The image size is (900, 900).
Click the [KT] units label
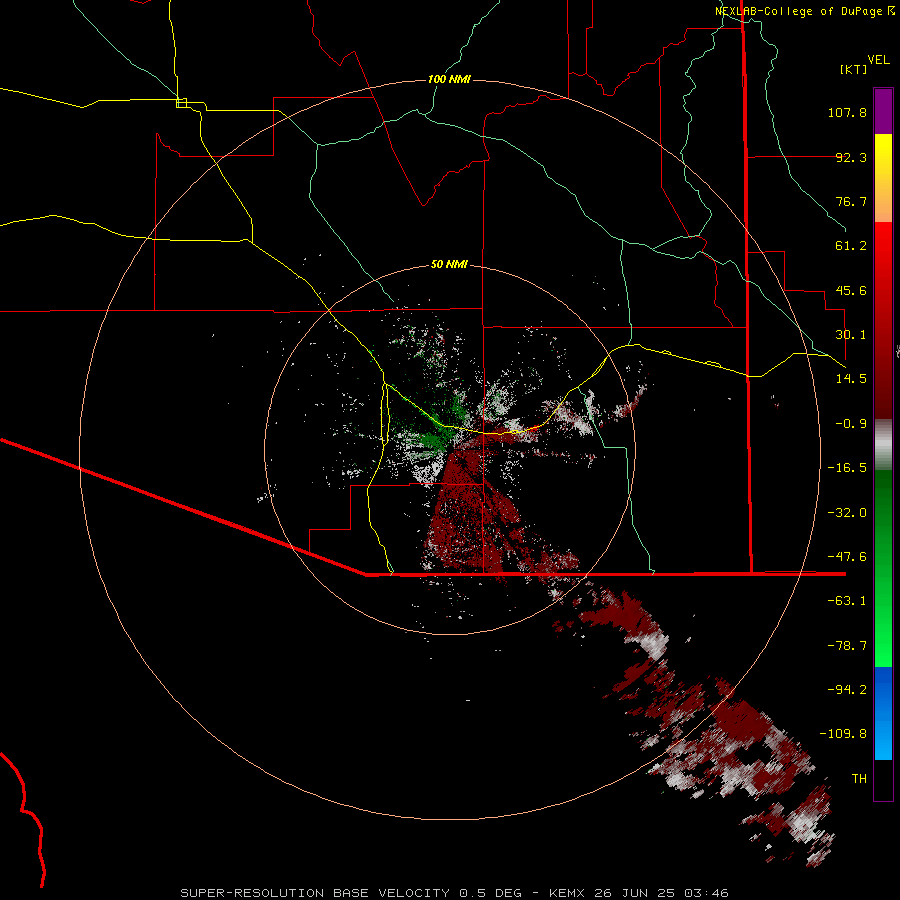click(x=853, y=69)
